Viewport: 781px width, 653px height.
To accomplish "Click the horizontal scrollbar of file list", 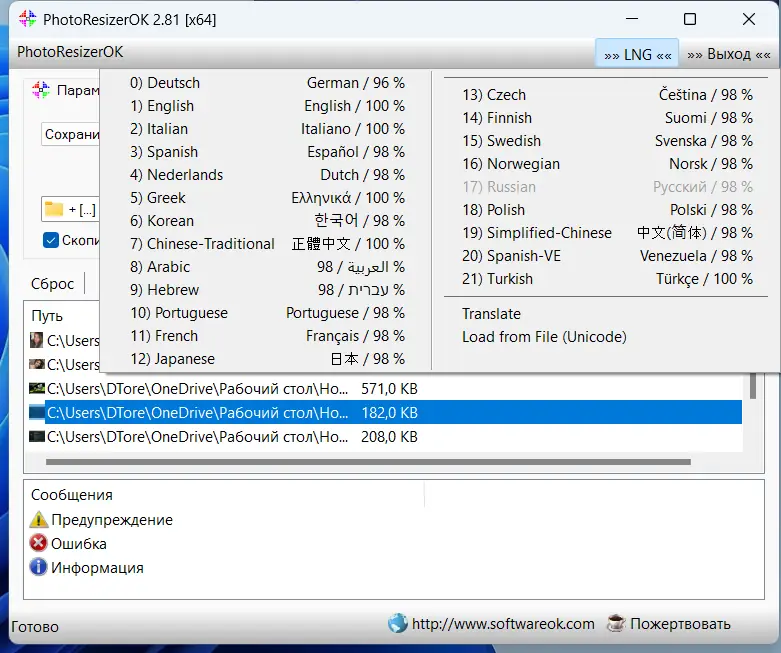I will click(x=368, y=462).
